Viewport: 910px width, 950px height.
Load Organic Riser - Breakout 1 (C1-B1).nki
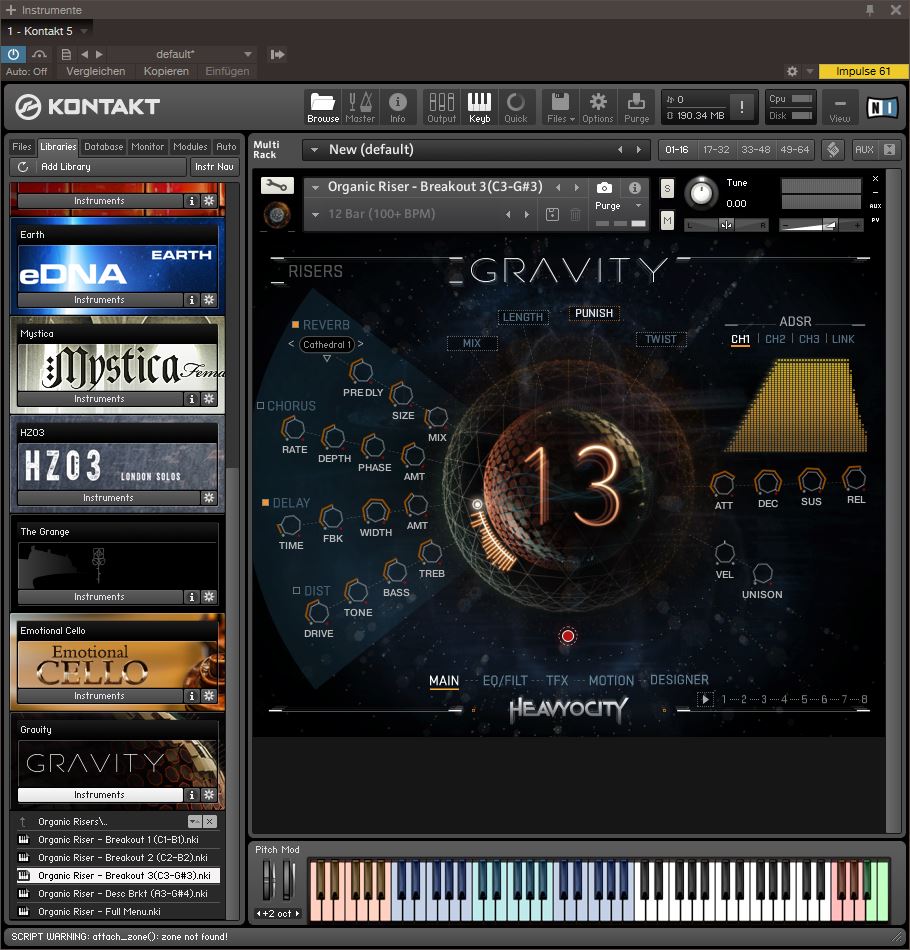pos(118,840)
